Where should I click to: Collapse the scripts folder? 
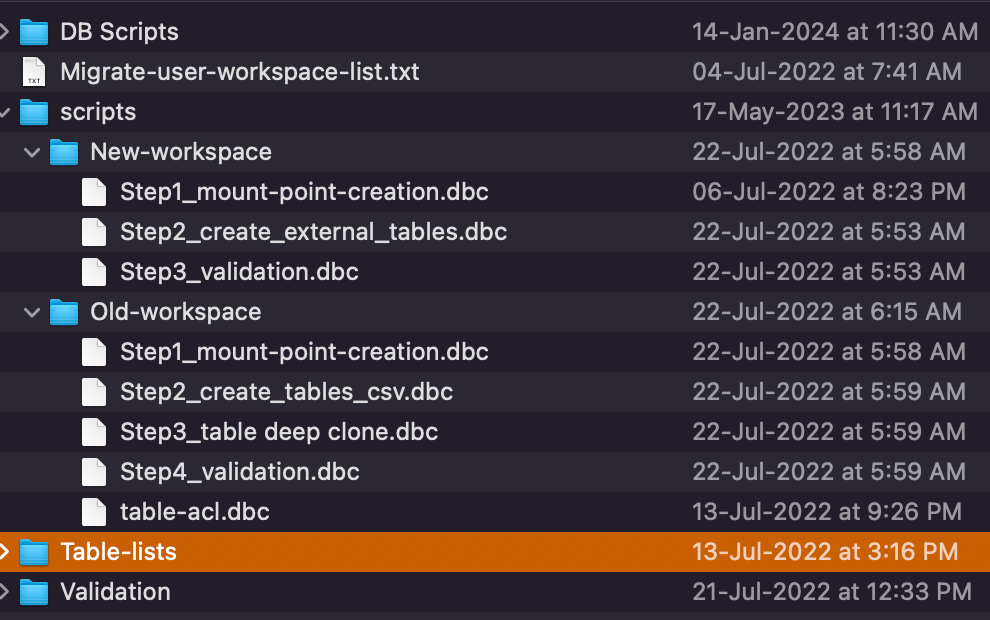click(3, 111)
